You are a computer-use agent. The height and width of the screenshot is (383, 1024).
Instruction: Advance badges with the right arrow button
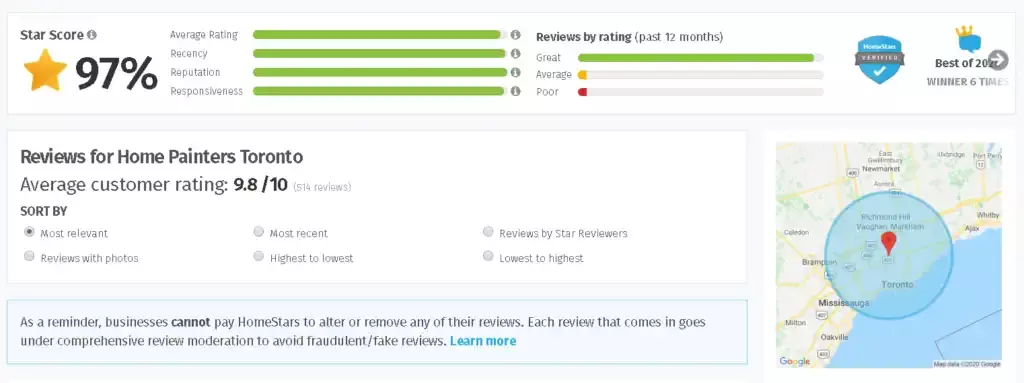pos(998,60)
